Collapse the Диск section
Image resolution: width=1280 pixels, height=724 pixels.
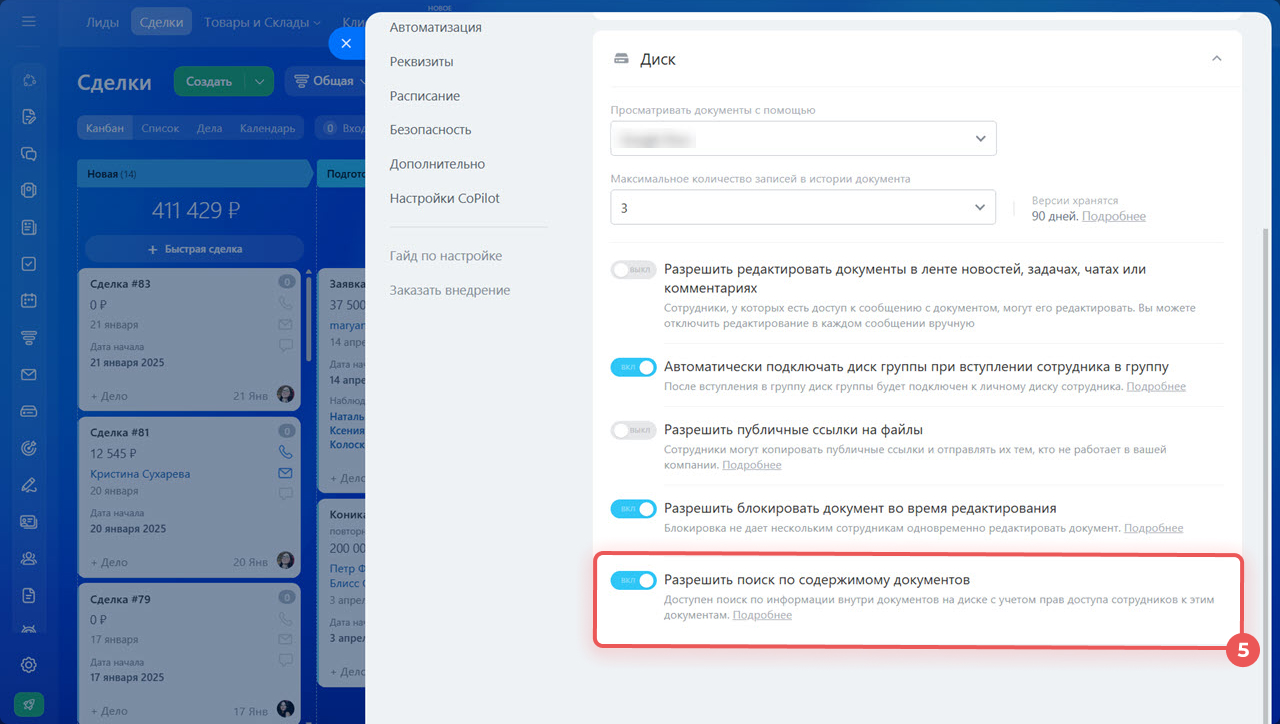pyautogui.click(x=1216, y=59)
